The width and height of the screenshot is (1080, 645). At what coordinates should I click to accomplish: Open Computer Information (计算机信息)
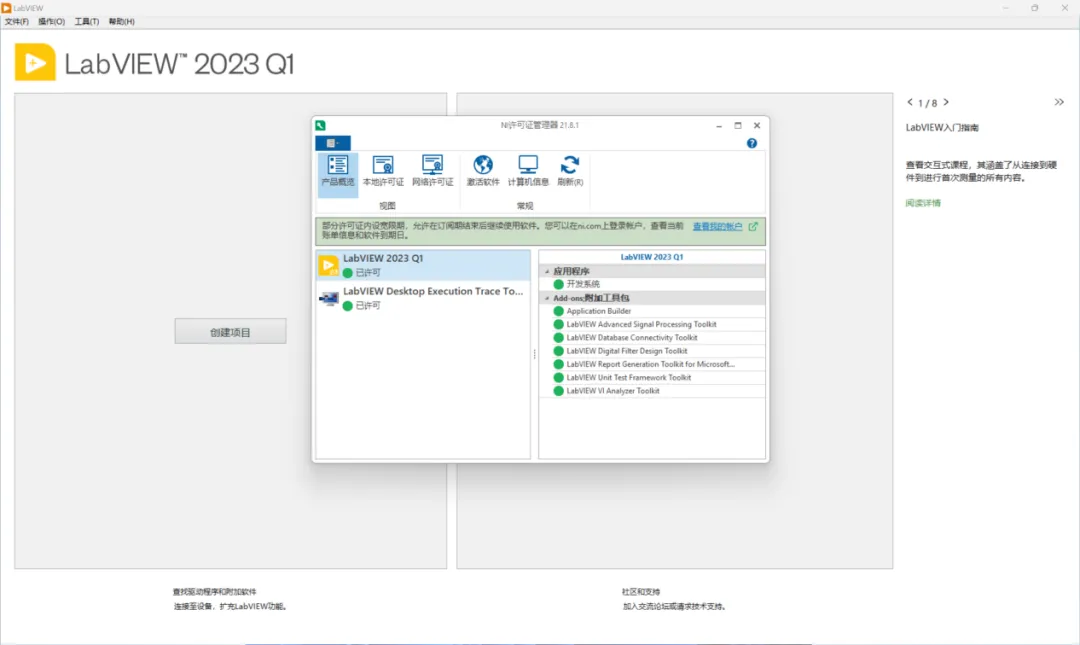528,171
